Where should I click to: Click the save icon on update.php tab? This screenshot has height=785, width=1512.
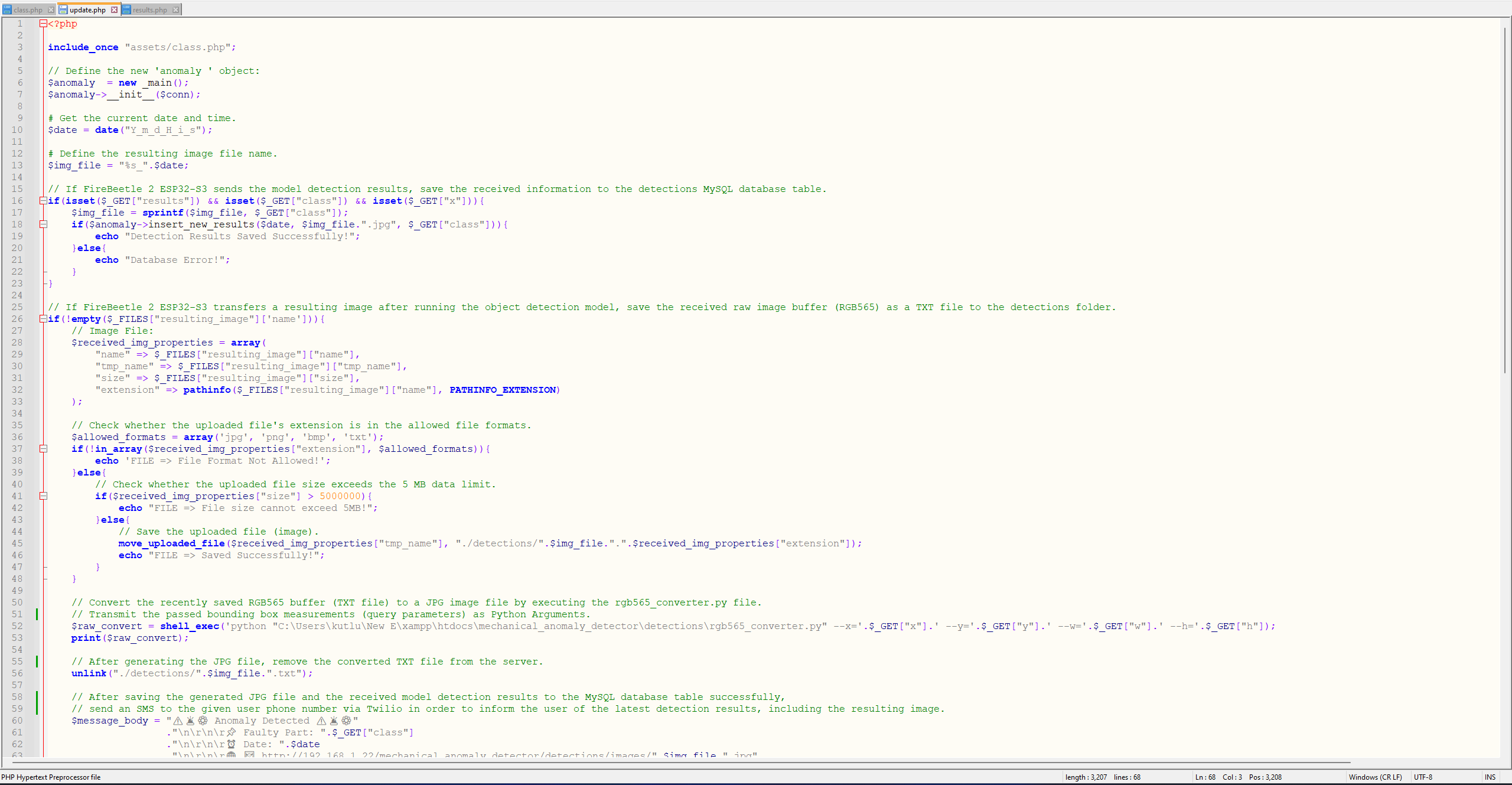click(x=63, y=9)
